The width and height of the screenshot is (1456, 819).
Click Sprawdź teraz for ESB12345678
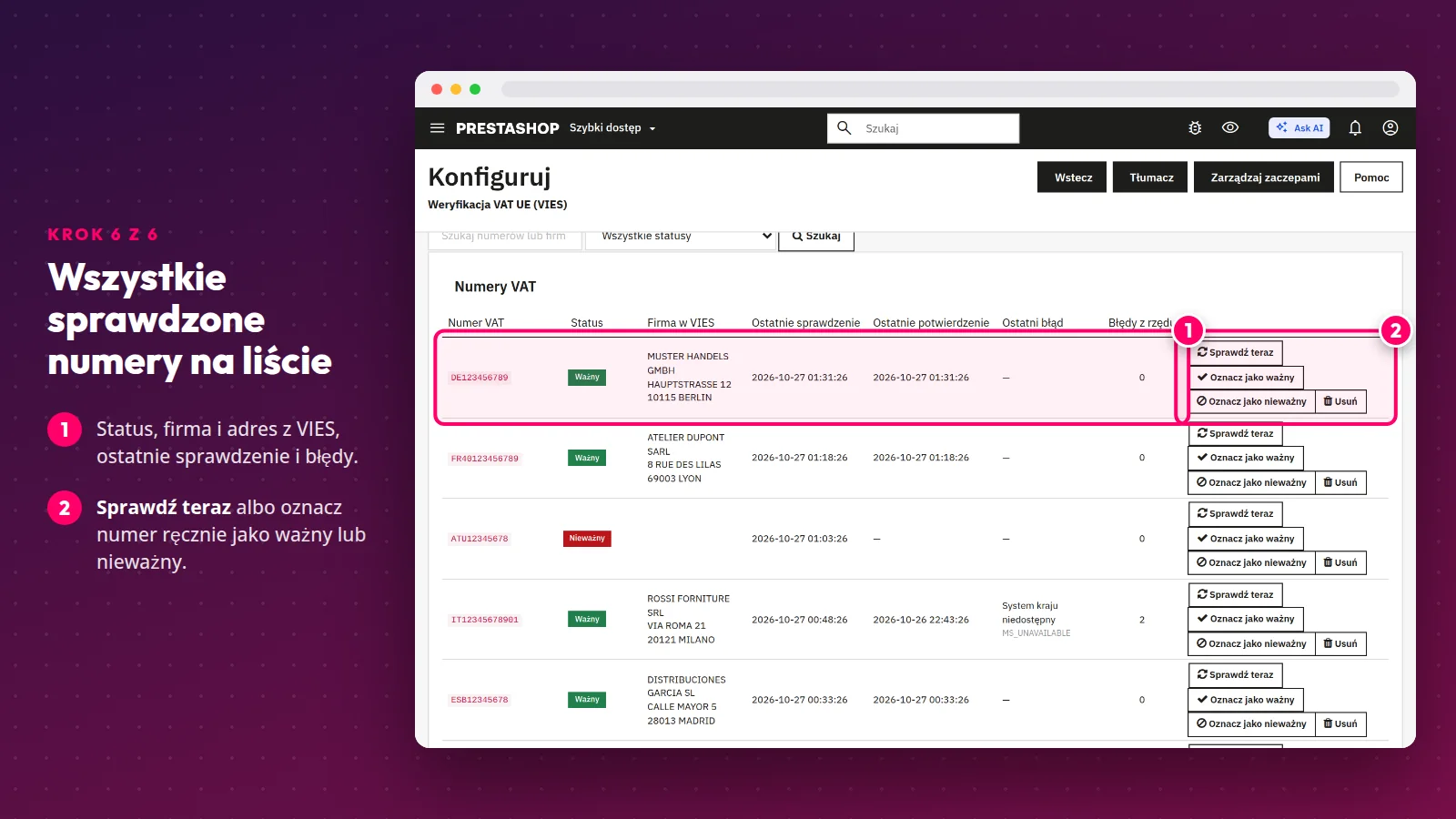1236,675
